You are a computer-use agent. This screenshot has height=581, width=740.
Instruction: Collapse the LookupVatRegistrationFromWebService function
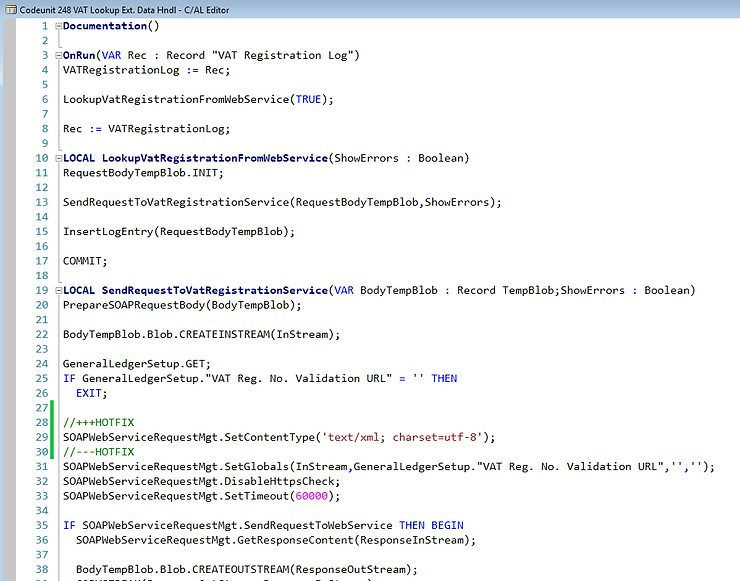(58, 158)
